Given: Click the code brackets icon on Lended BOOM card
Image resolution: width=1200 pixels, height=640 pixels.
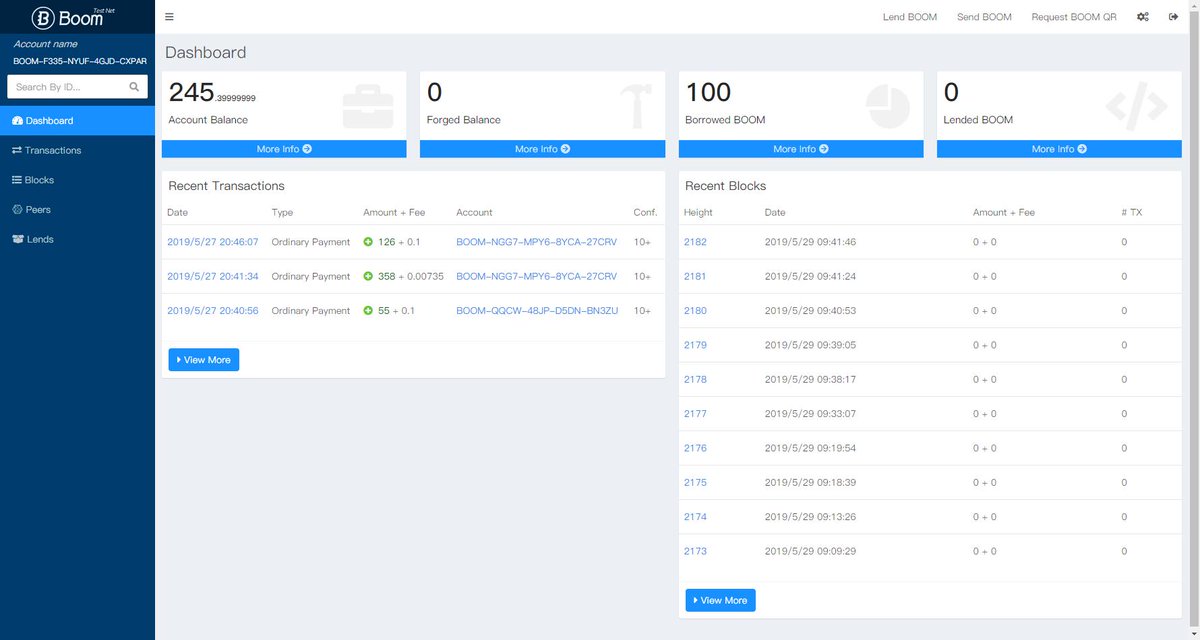Looking at the screenshot, I should [1136, 106].
